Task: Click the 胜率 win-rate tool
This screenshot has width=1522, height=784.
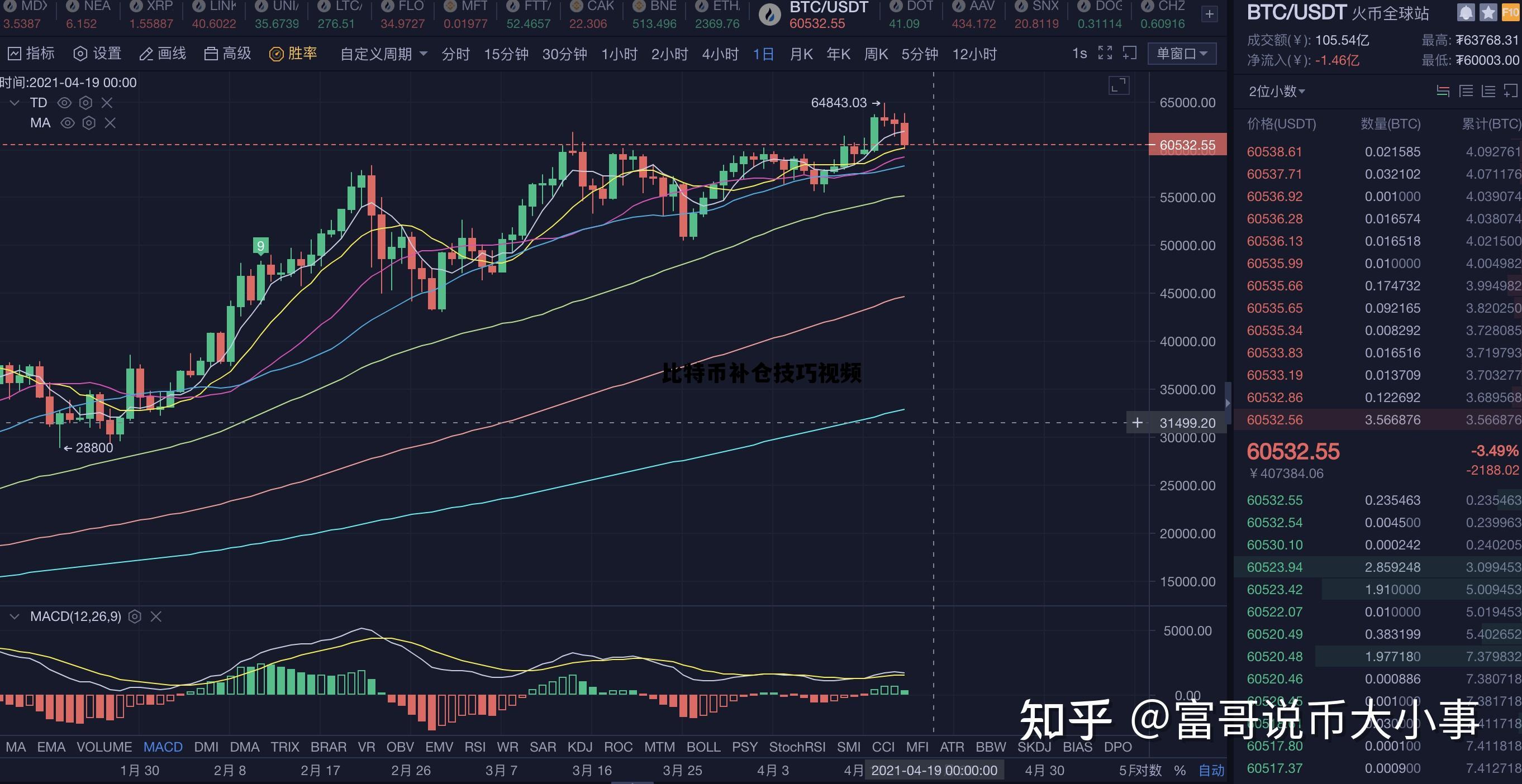Action: [294, 53]
